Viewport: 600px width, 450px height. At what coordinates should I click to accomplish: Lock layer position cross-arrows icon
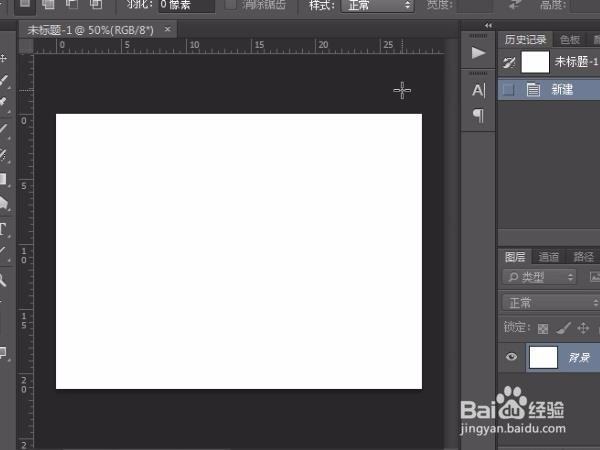point(583,328)
